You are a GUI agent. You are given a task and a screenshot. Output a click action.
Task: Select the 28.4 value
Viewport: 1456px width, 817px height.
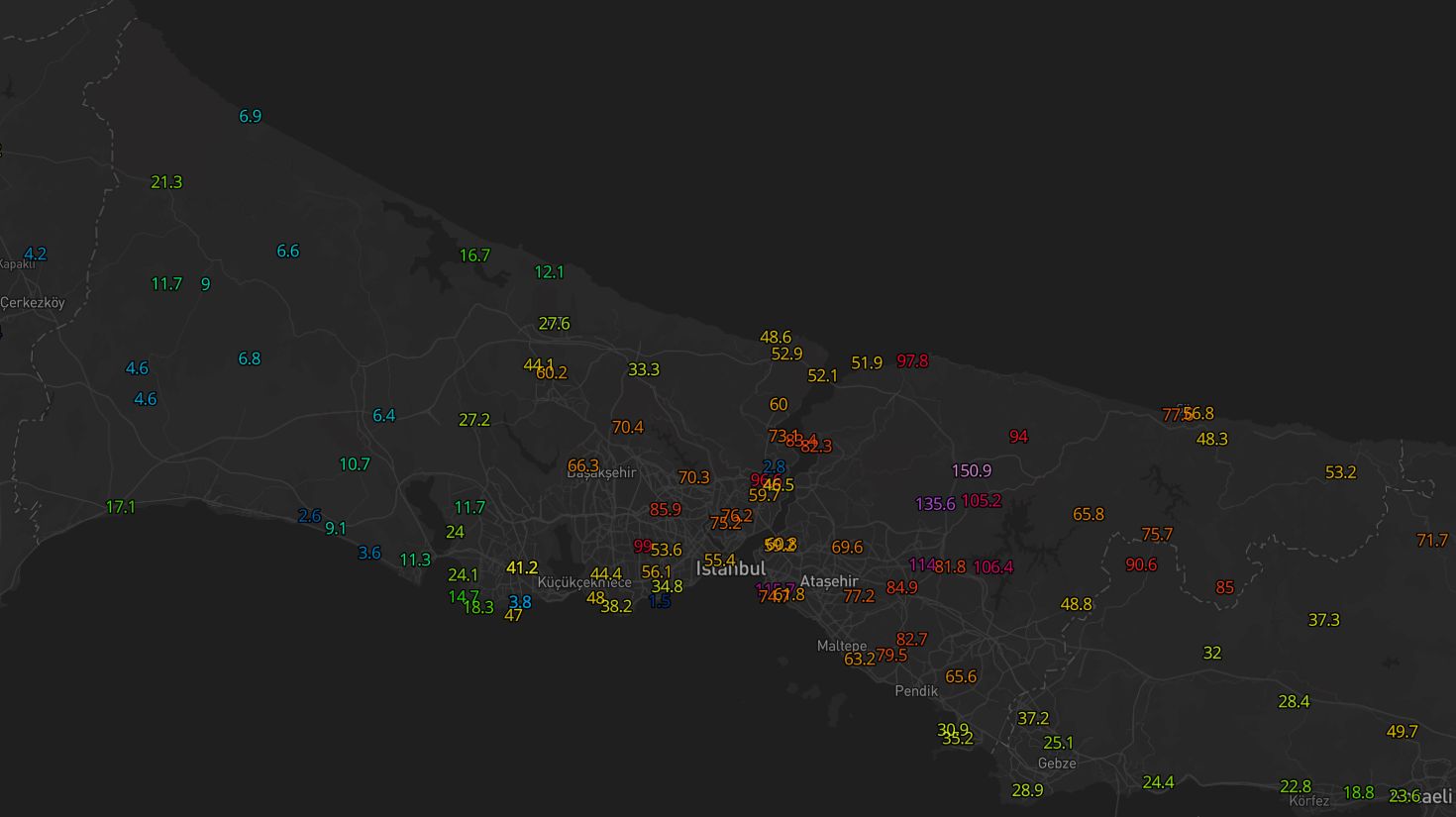pyautogui.click(x=1294, y=702)
